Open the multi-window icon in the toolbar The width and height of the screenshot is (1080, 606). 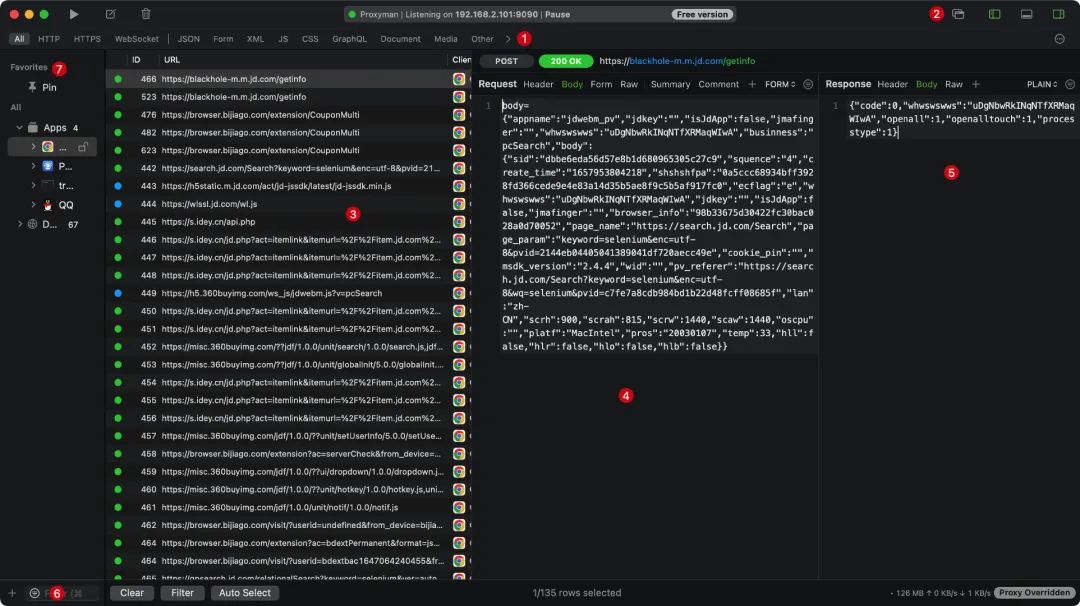[x=958, y=14]
